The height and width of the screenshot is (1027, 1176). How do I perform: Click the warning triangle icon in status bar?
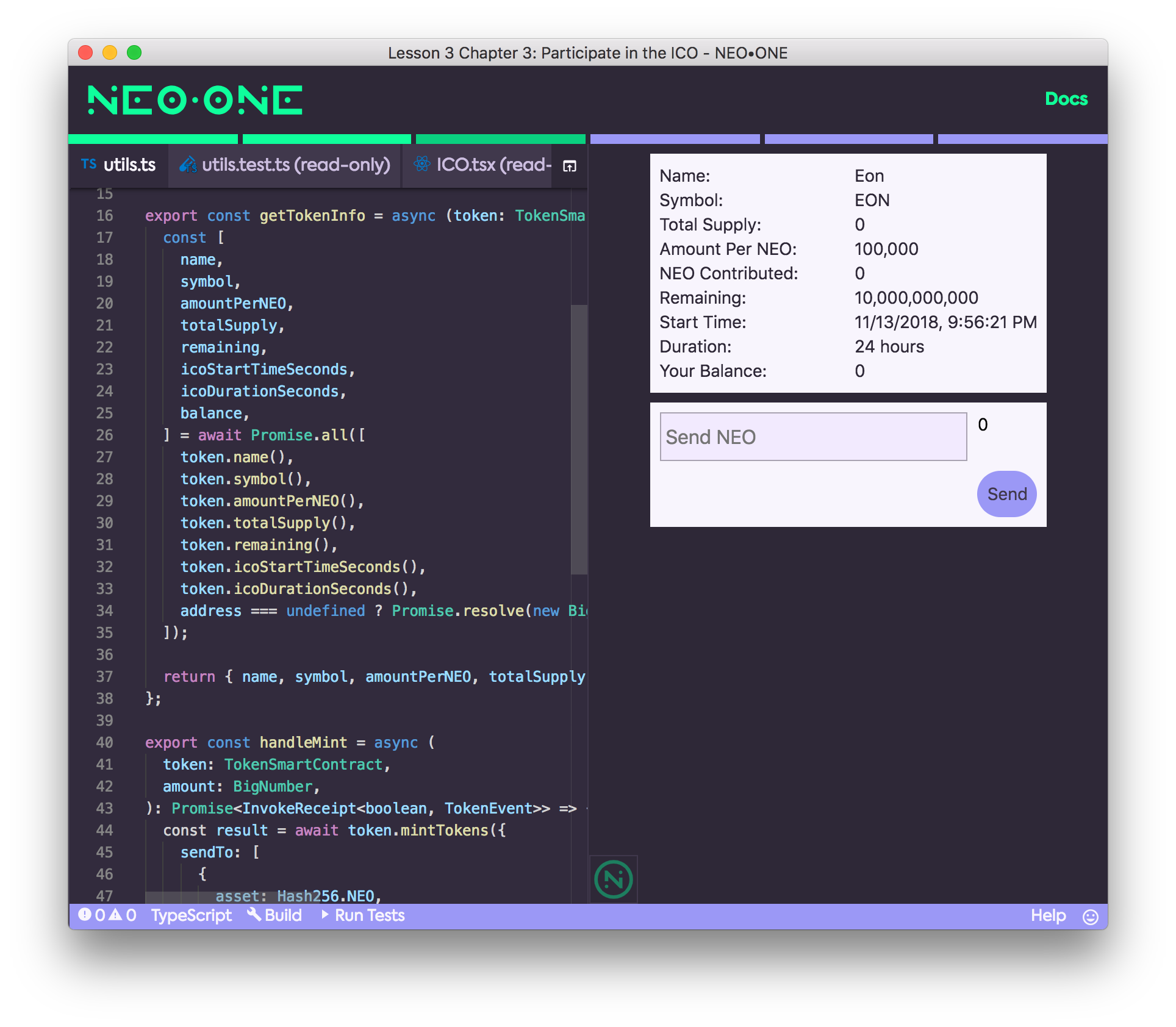(x=115, y=915)
